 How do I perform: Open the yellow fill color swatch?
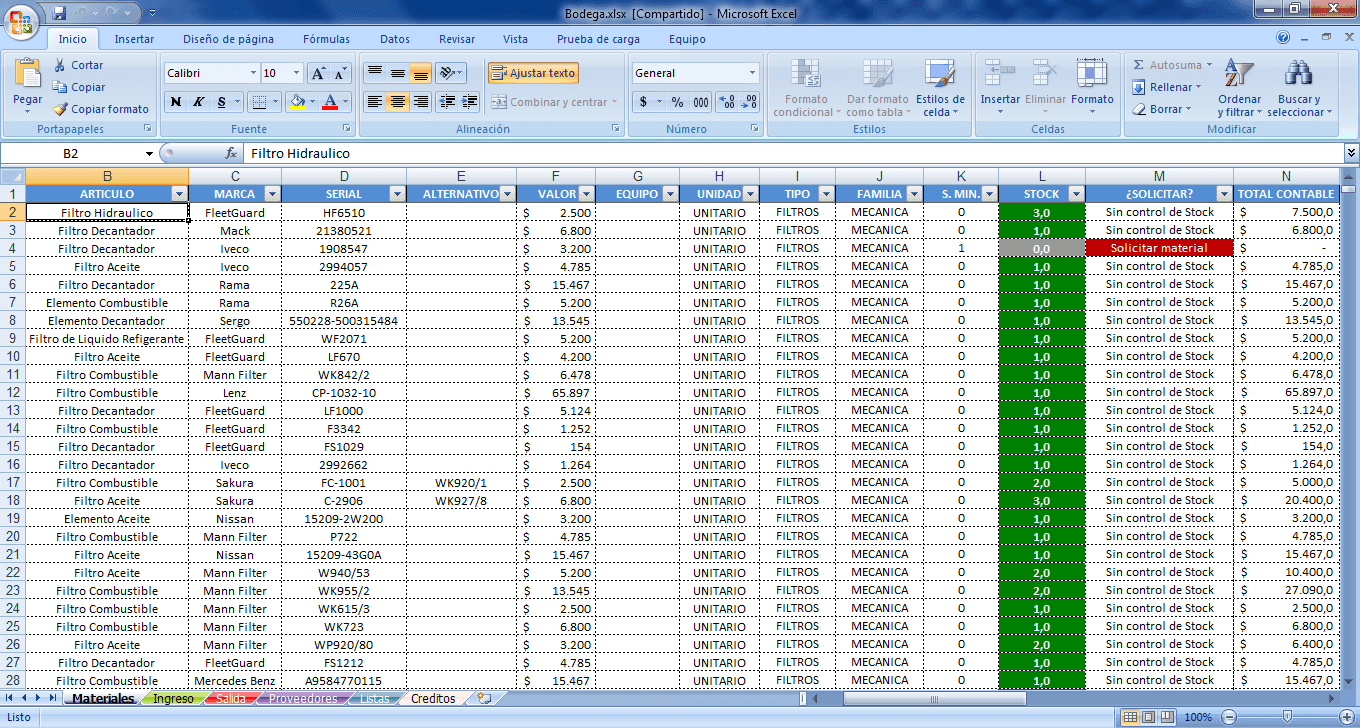click(x=295, y=102)
